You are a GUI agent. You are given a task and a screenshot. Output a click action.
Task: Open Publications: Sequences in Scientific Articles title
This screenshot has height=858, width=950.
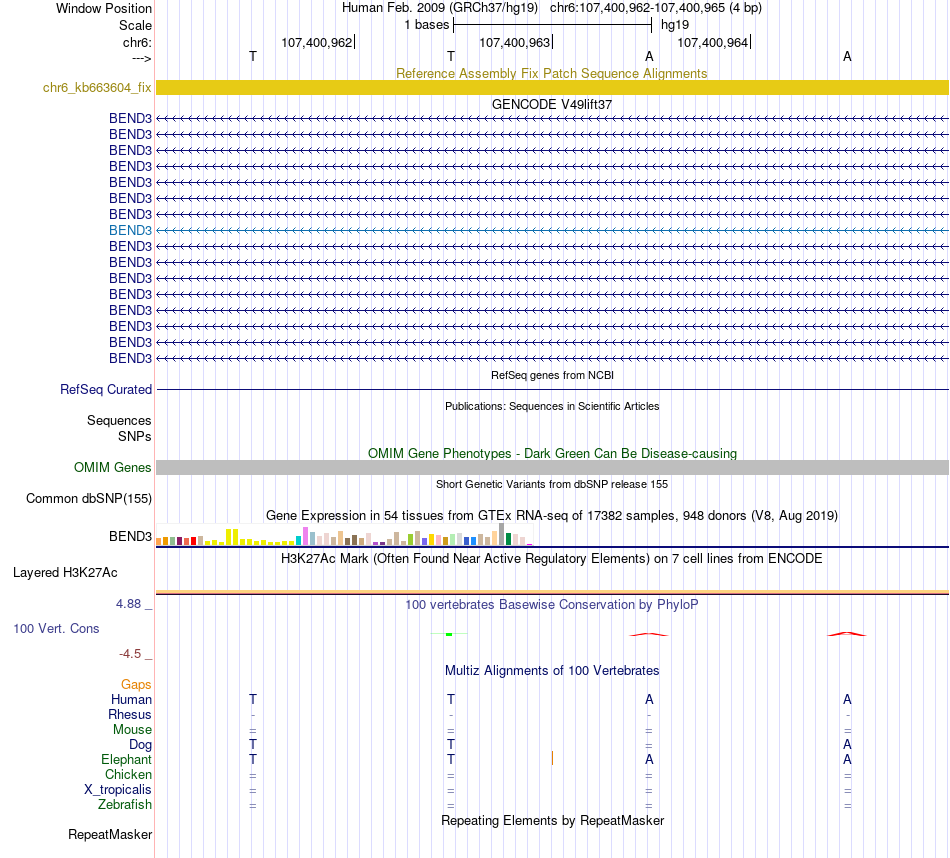552,406
